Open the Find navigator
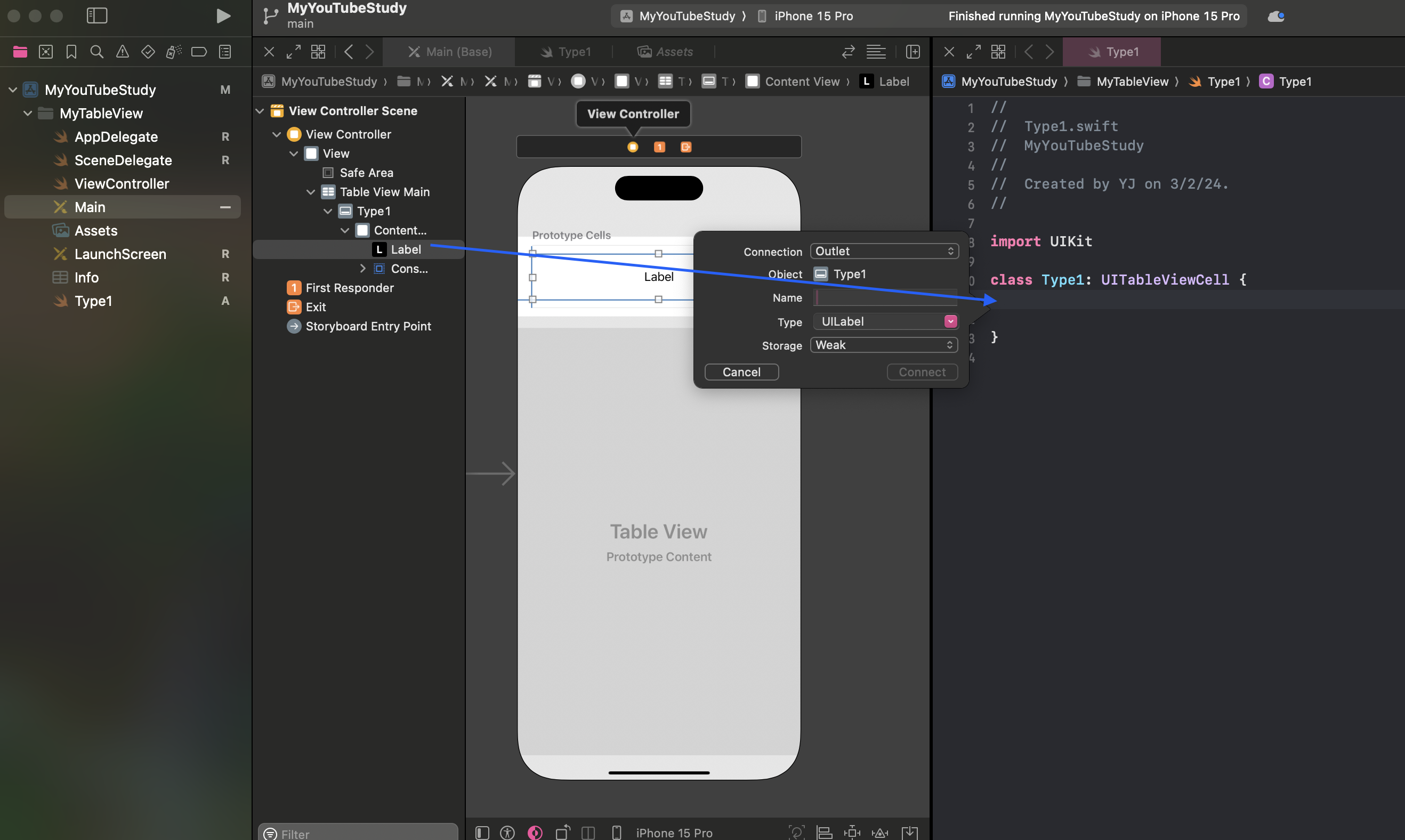Screen dimensions: 1405x840 point(96,52)
